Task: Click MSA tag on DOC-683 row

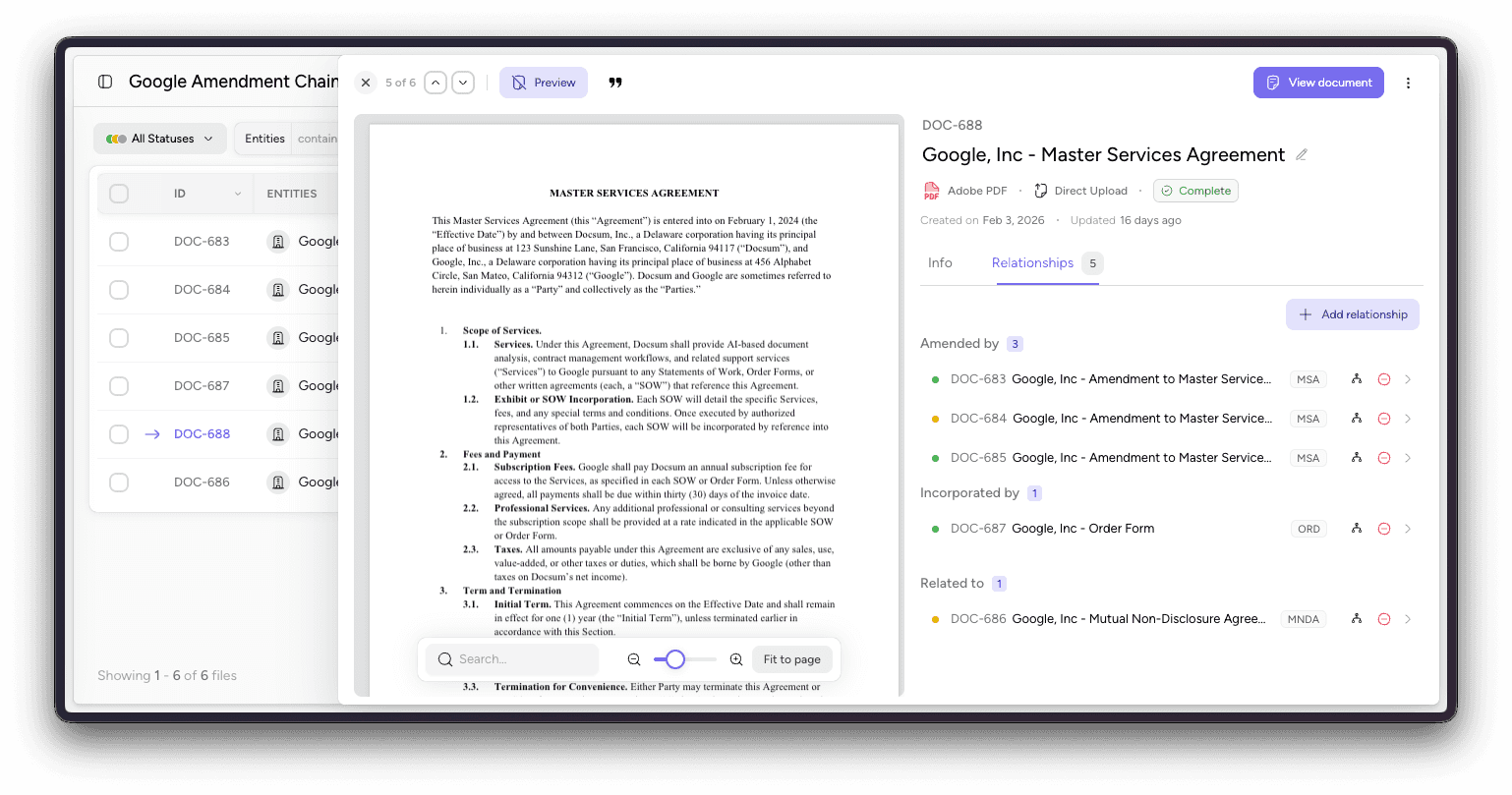Action: pyautogui.click(x=1308, y=379)
